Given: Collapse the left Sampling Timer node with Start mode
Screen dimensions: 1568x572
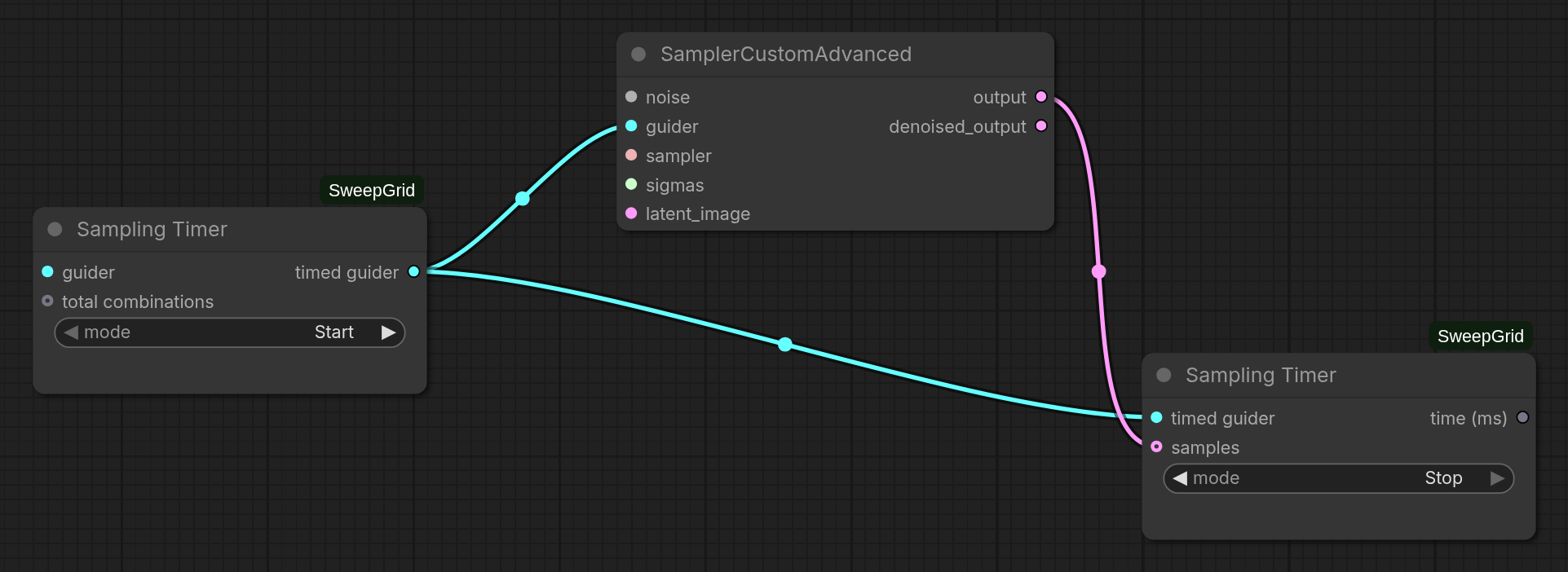Looking at the screenshot, I should pyautogui.click(x=55, y=229).
